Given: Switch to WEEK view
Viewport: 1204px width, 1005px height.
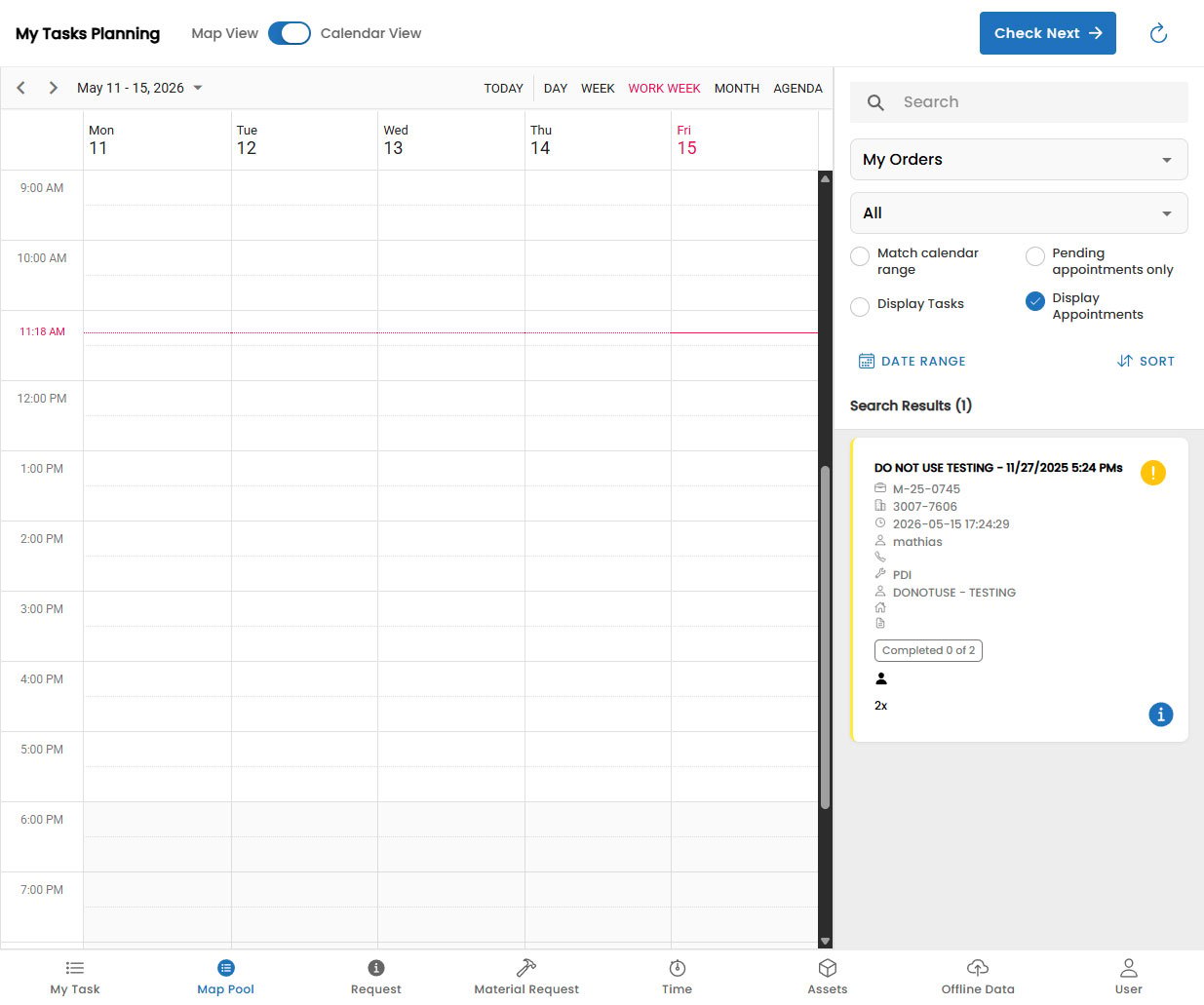Looking at the screenshot, I should pos(598,88).
